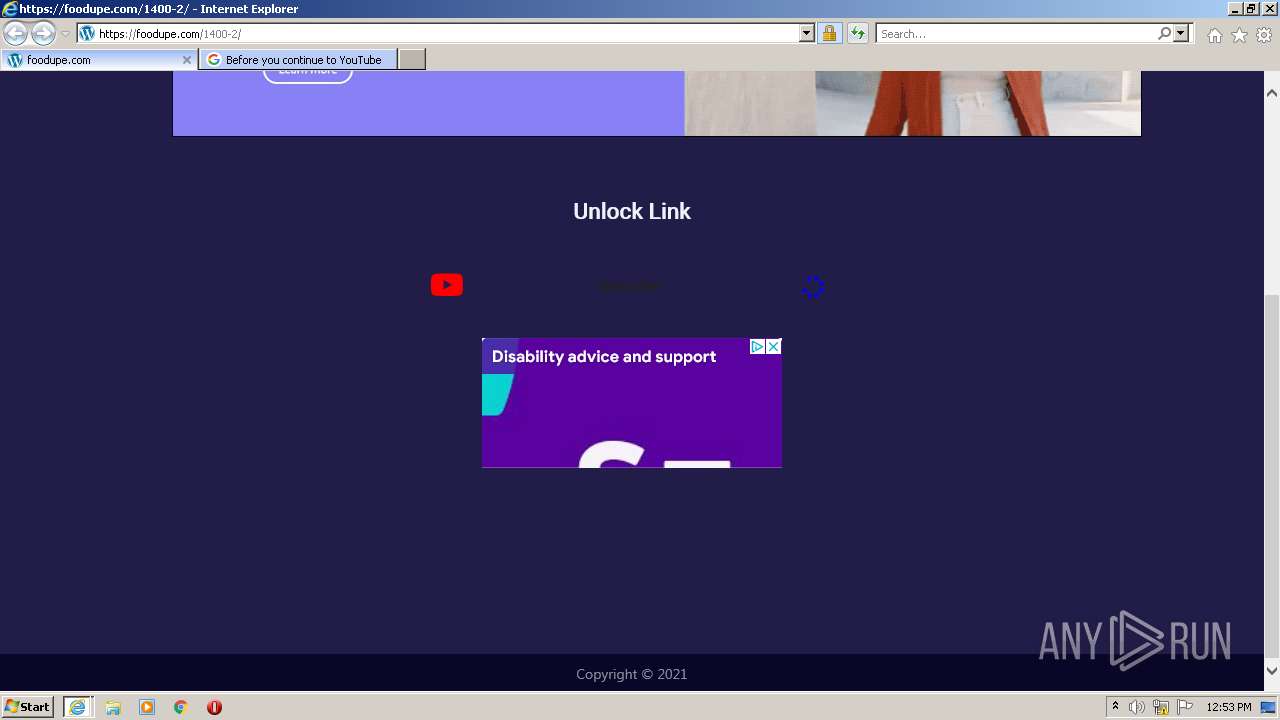Click the volume speaker tray icon

[1137, 707]
